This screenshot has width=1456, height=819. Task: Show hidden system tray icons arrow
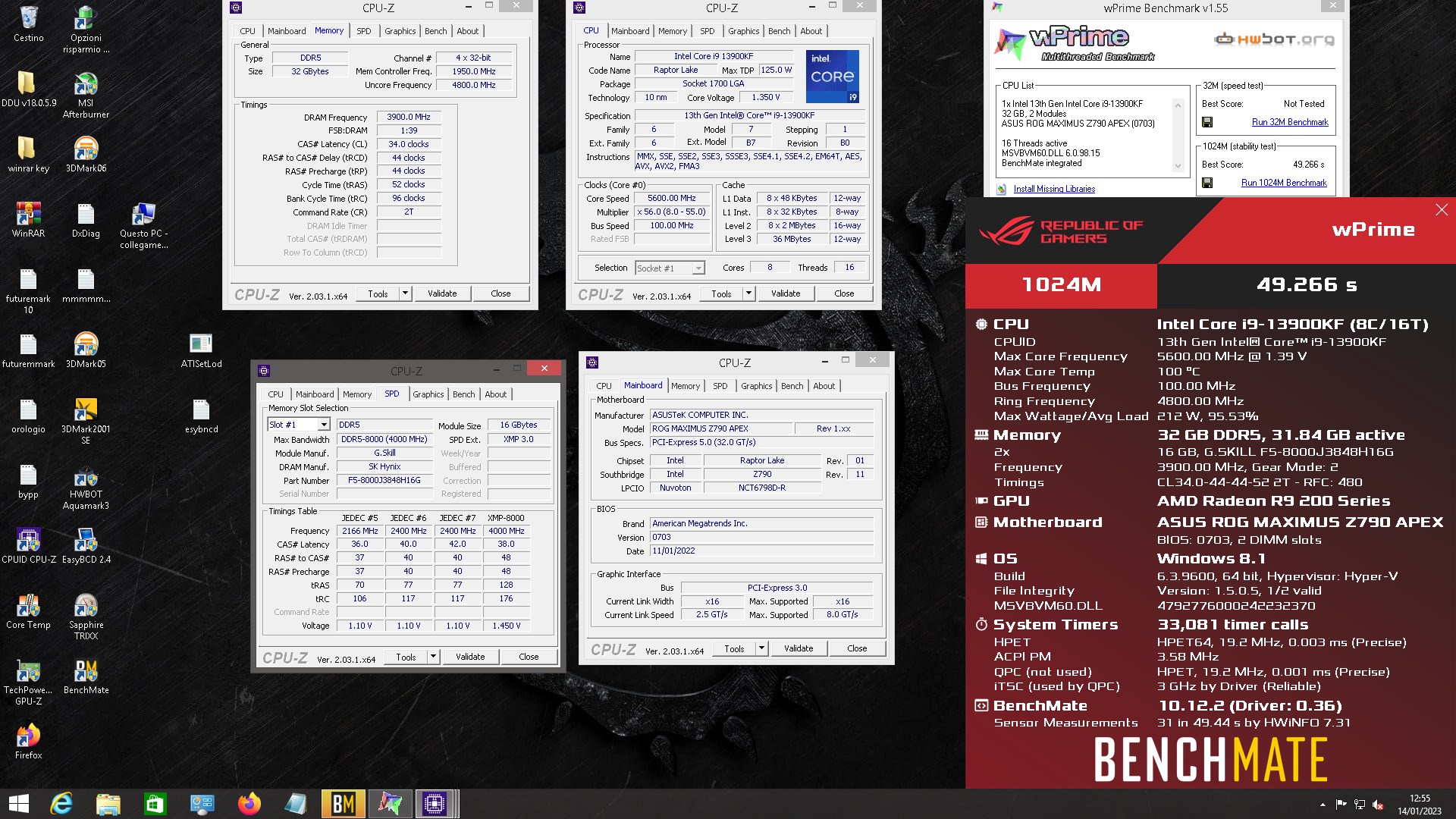pyautogui.click(x=1323, y=805)
